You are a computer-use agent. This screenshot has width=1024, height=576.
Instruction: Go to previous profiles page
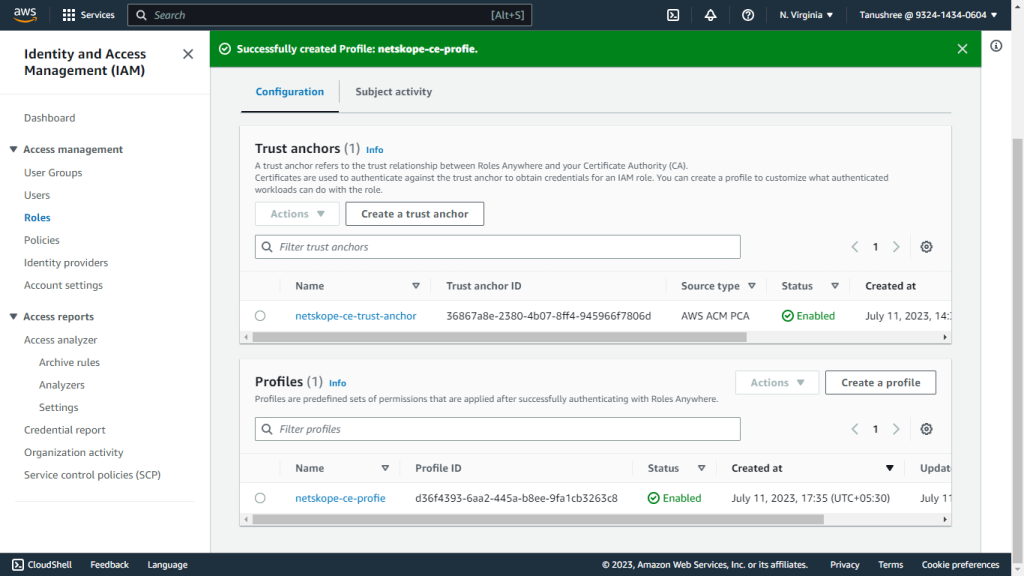(x=855, y=429)
